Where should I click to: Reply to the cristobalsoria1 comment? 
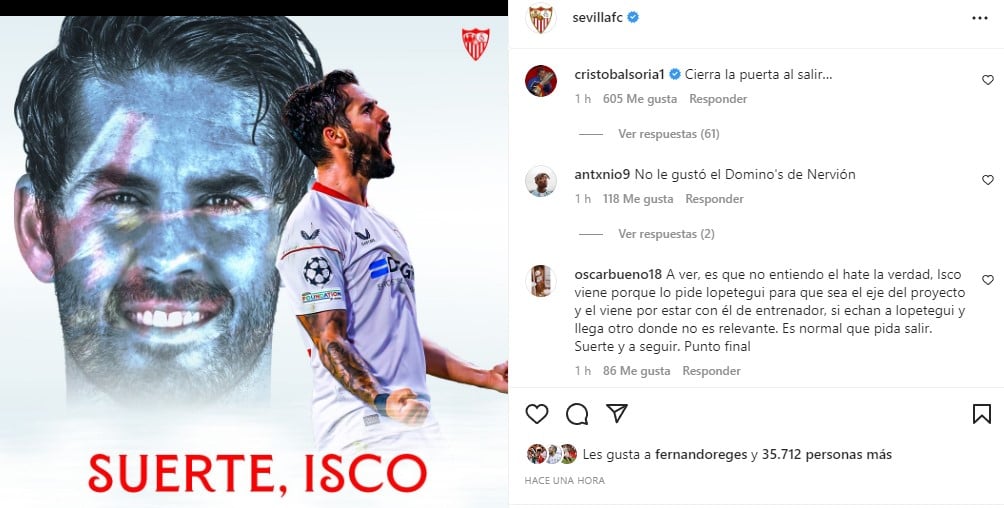coord(718,99)
